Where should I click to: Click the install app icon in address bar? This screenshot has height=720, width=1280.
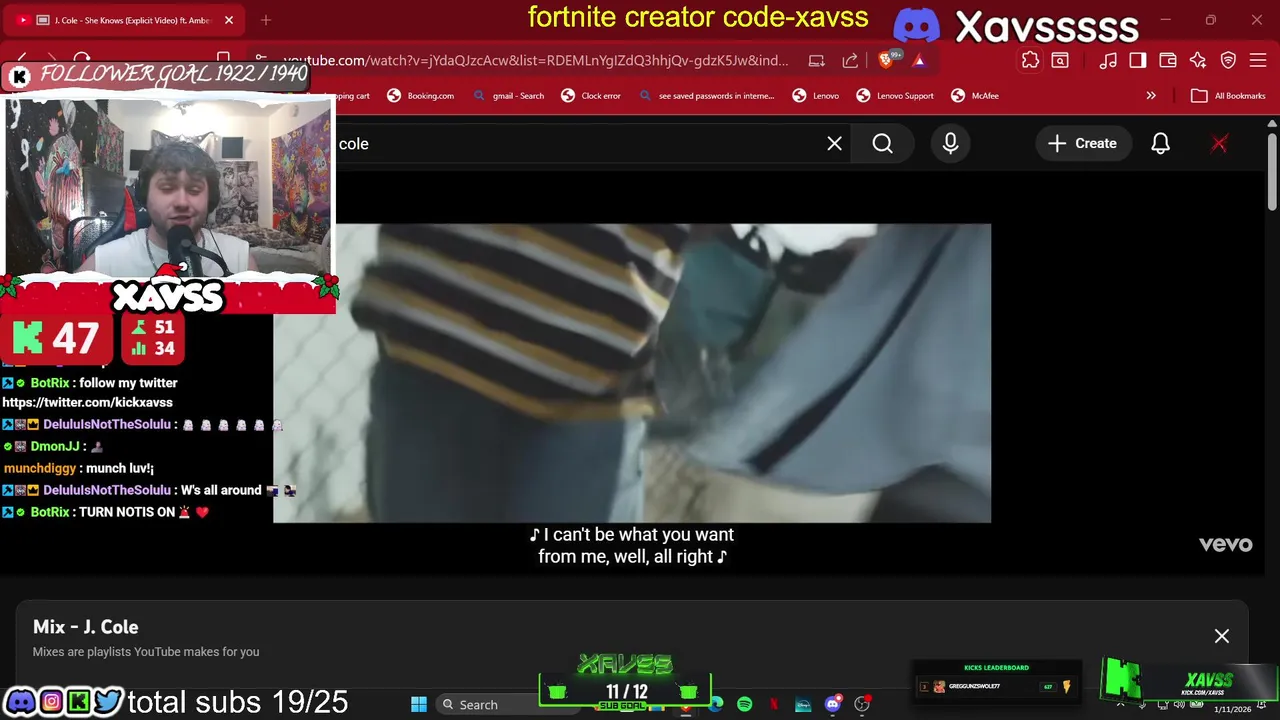click(x=817, y=60)
